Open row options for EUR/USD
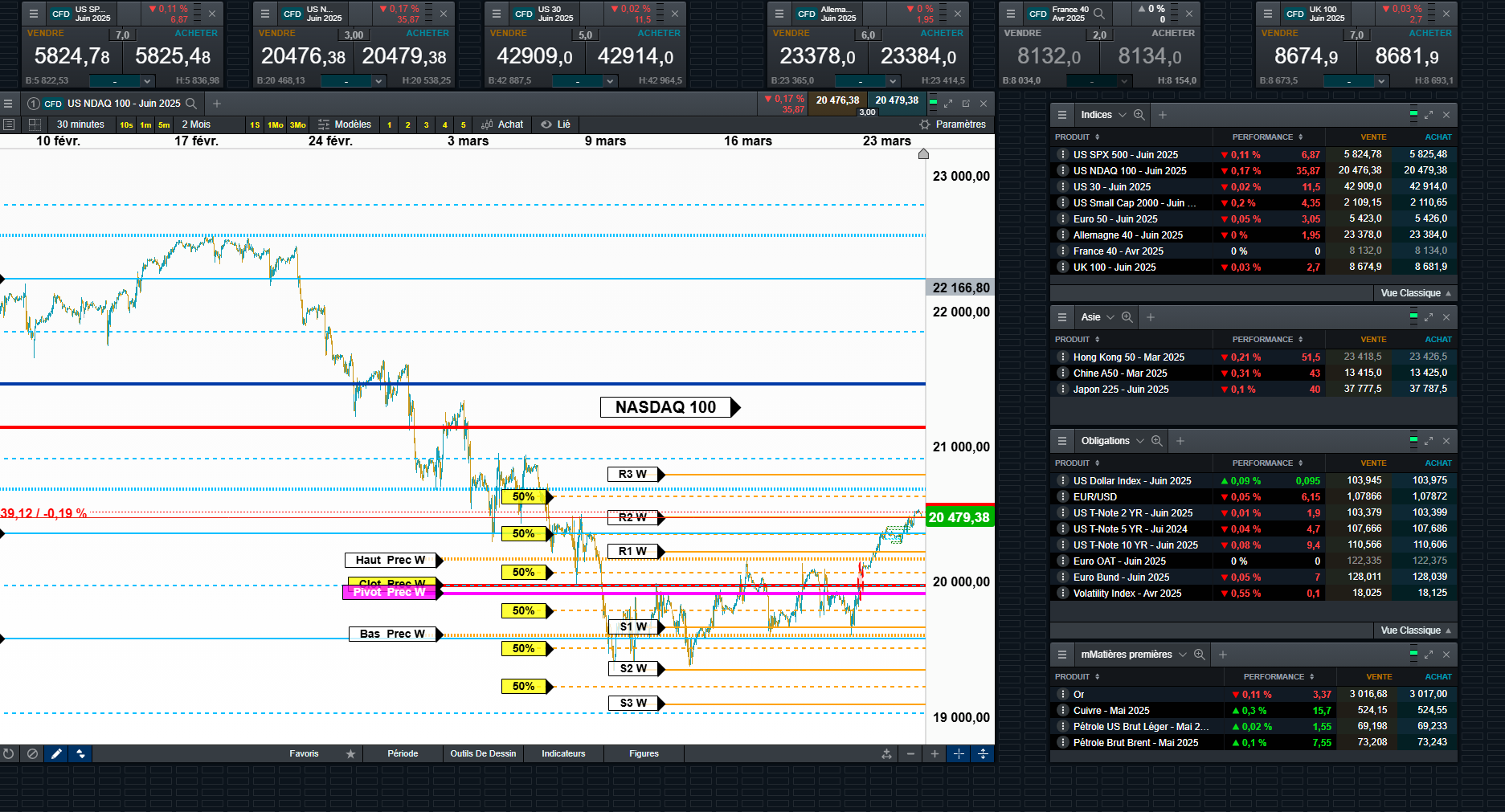 tap(1062, 497)
